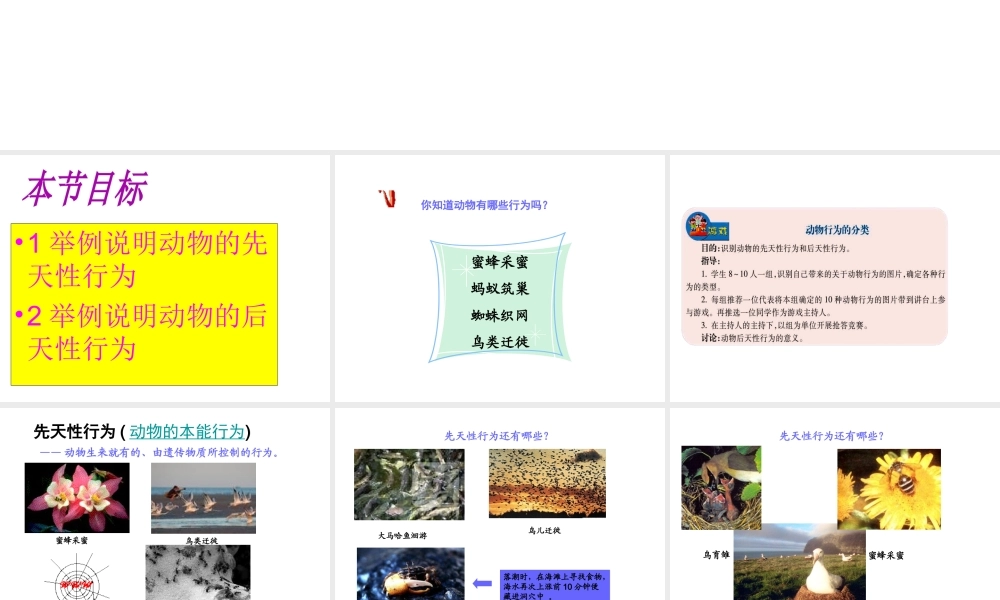Select the bee on yellow flower photo
The width and height of the screenshot is (1000, 600).
click(x=889, y=489)
